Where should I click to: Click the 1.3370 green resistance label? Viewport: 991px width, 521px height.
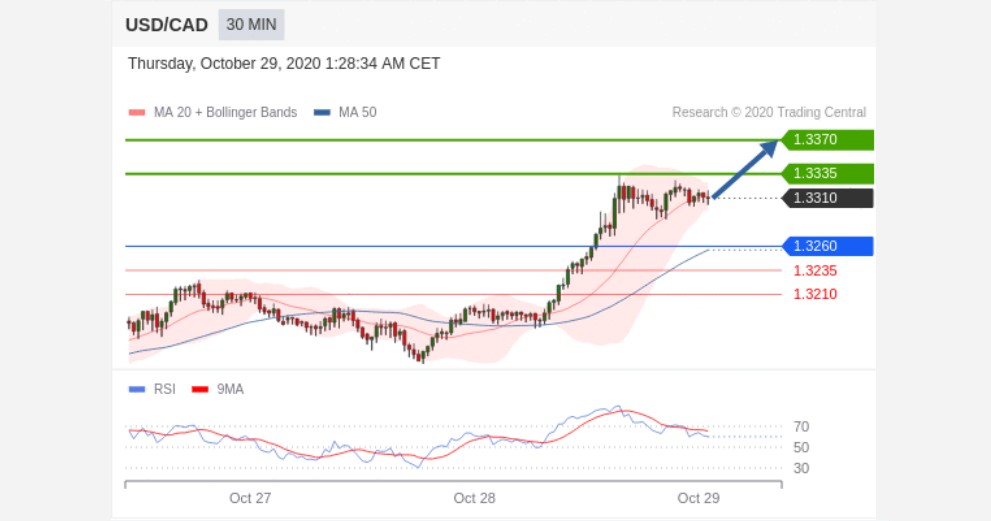827,140
